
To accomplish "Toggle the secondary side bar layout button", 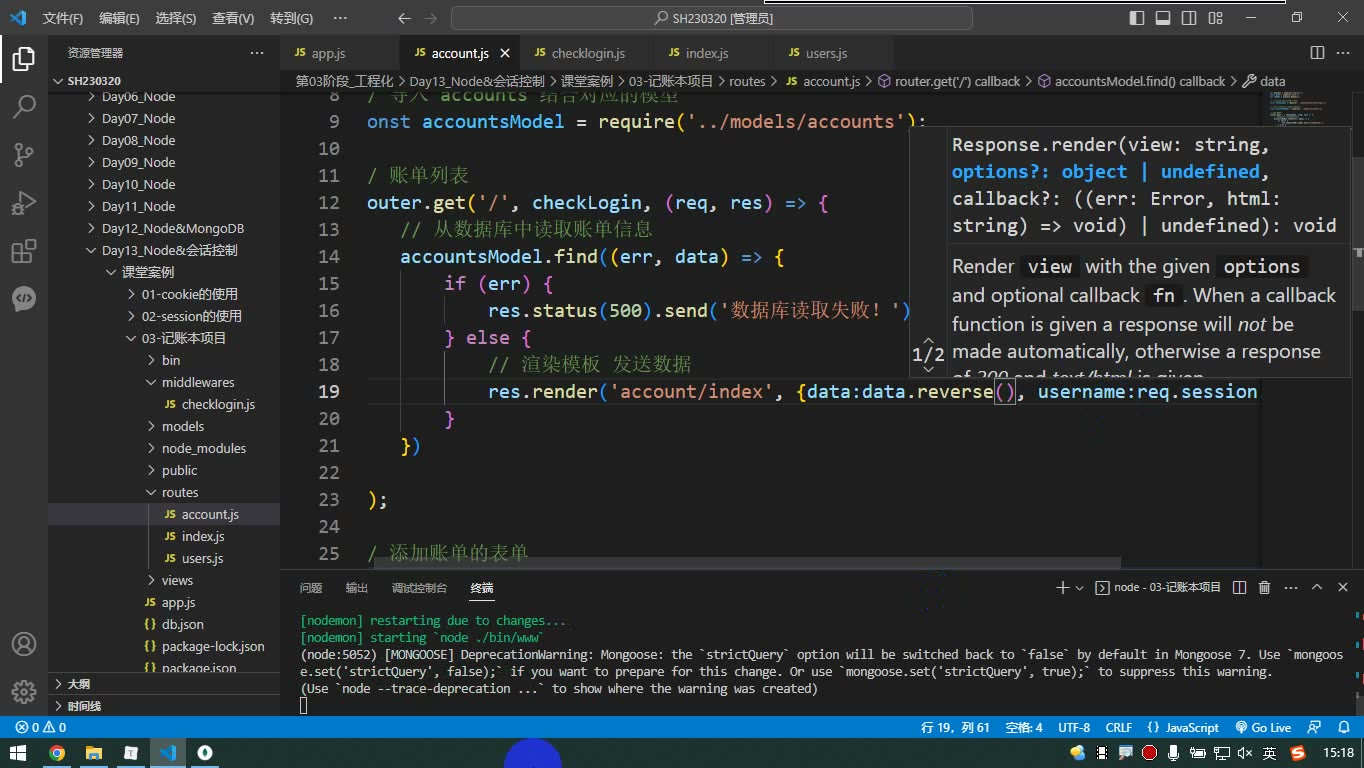I will [x=1189, y=18].
